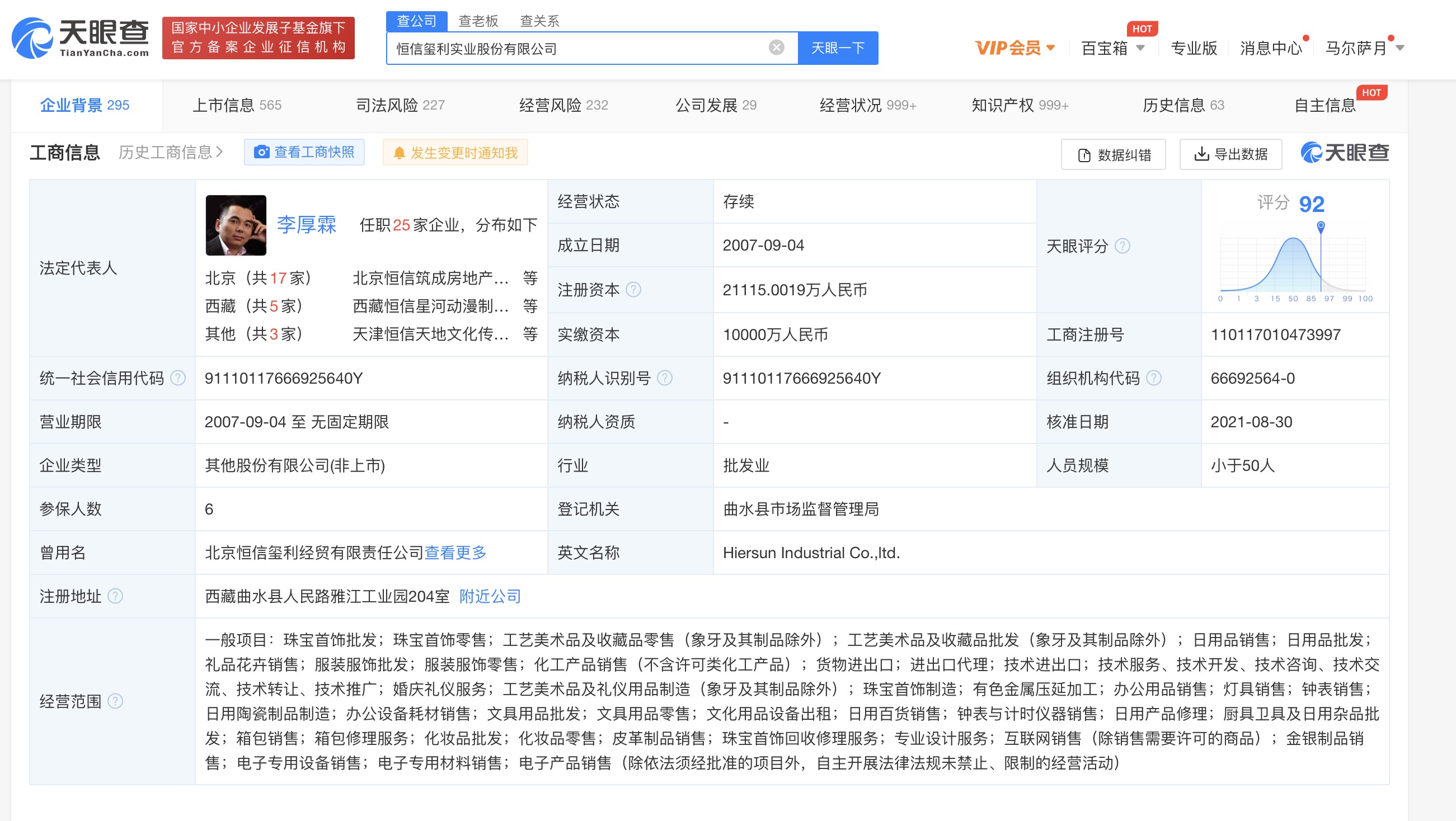Click 北京恒信筑成房地产… company entry

click(x=431, y=278)
